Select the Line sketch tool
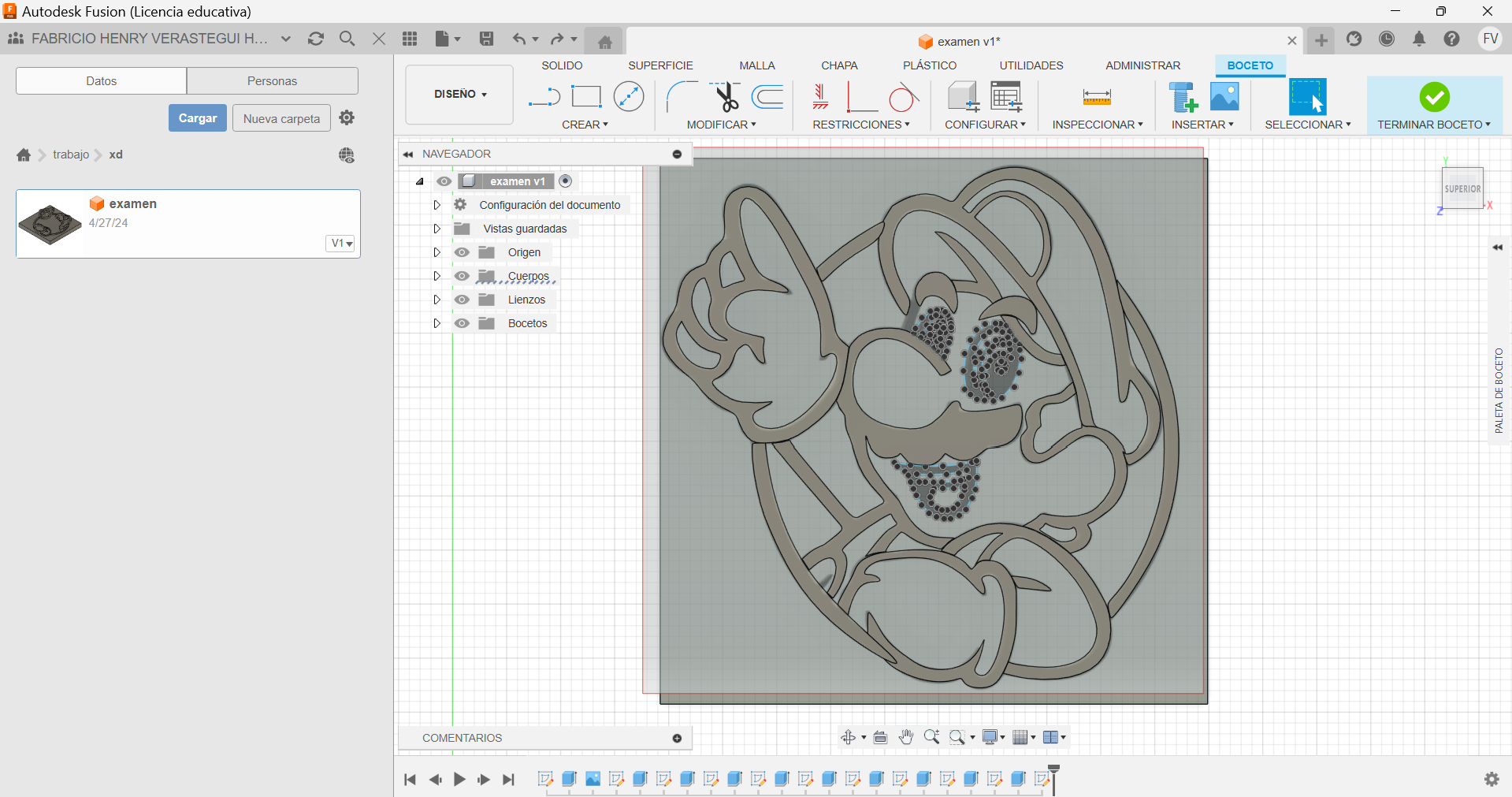Viewport: 1512px width, 797px height. click(x=544, y=97)
